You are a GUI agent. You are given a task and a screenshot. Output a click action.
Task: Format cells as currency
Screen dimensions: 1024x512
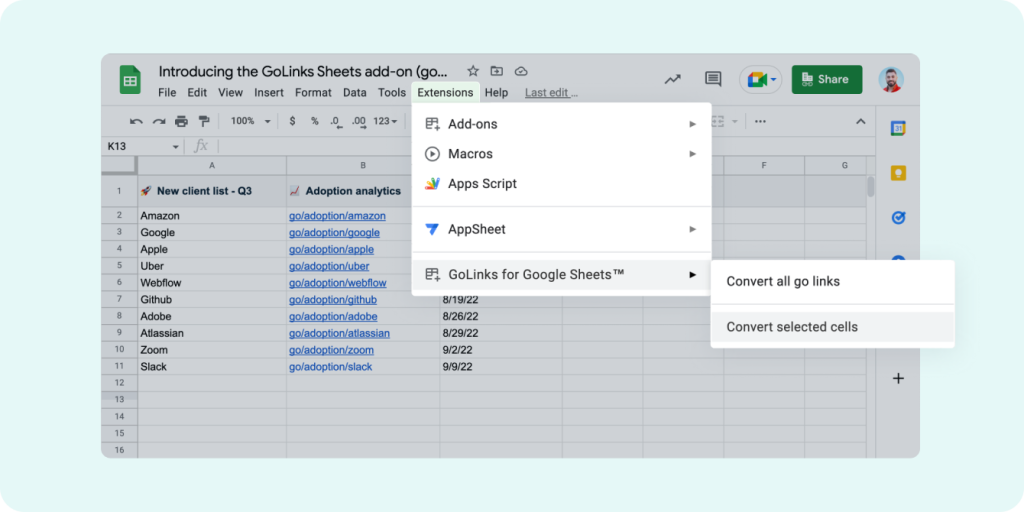[292, 121]
